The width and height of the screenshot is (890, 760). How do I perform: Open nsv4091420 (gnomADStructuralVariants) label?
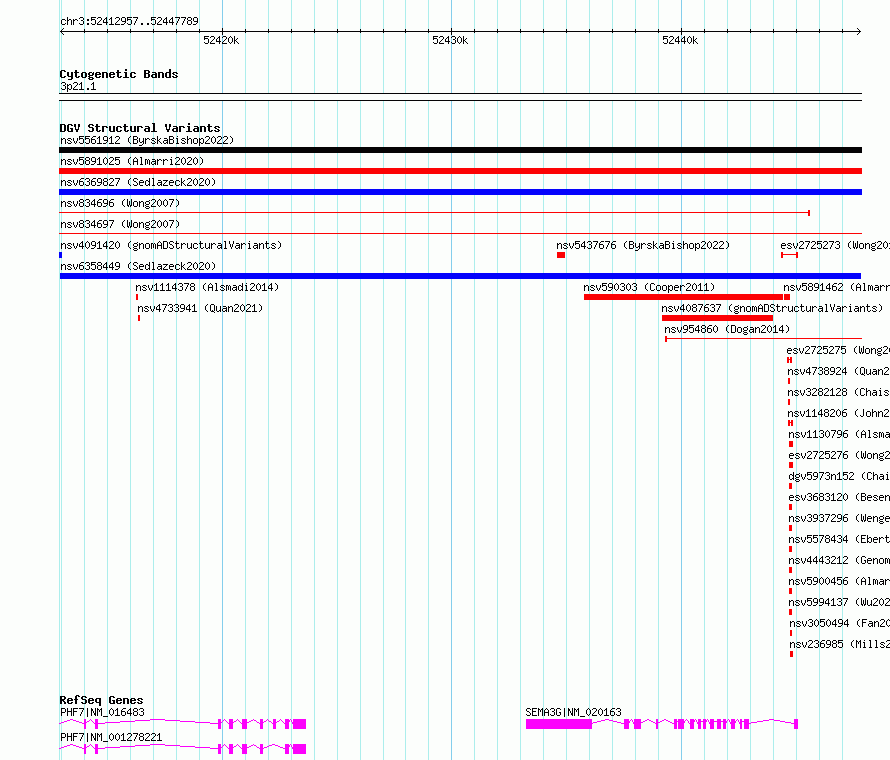(171, 245)
